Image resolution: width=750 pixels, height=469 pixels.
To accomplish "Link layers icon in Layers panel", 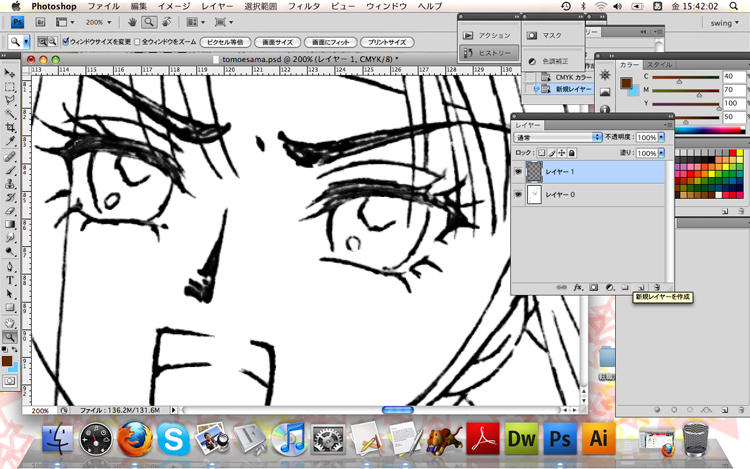I will (562, 287).
